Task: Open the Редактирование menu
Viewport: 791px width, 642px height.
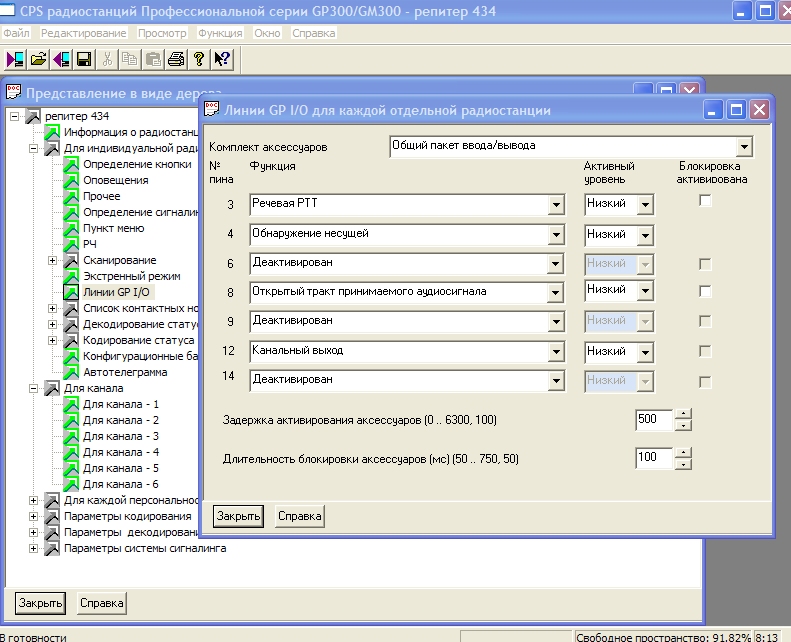Action: coord(83,33)
